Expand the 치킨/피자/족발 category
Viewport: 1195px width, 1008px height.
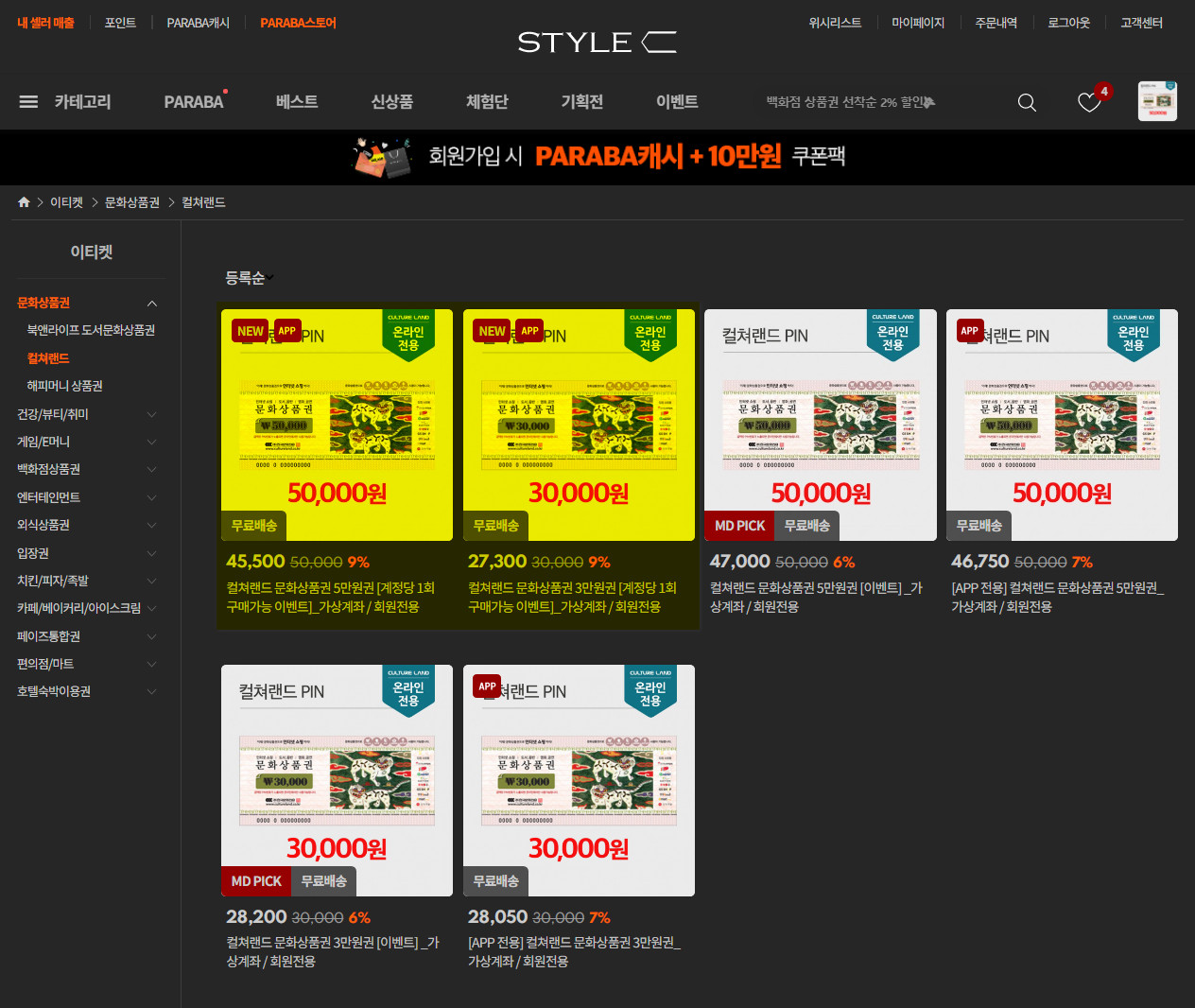pos(151,581)
